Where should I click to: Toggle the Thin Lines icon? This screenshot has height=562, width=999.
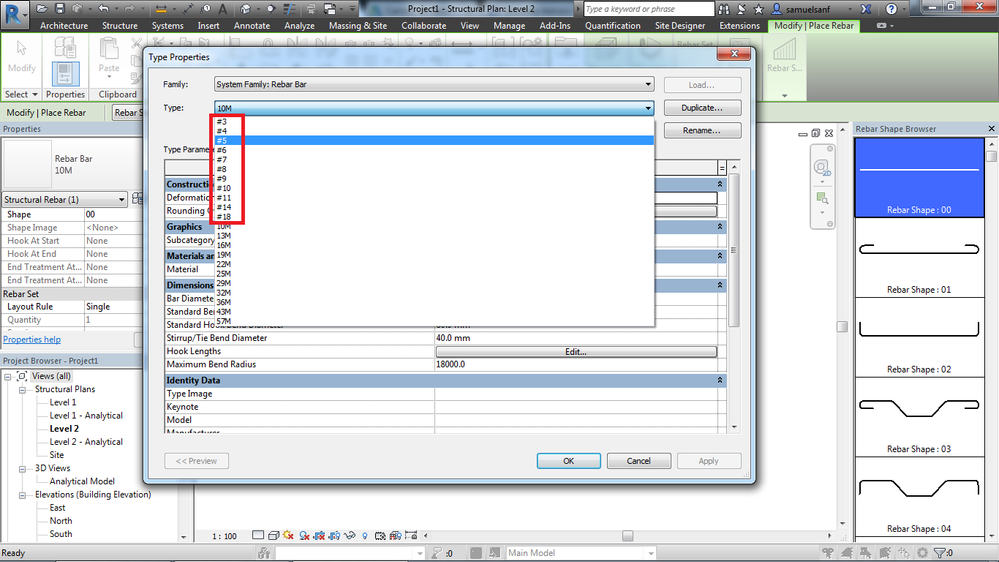pos(289,9)
